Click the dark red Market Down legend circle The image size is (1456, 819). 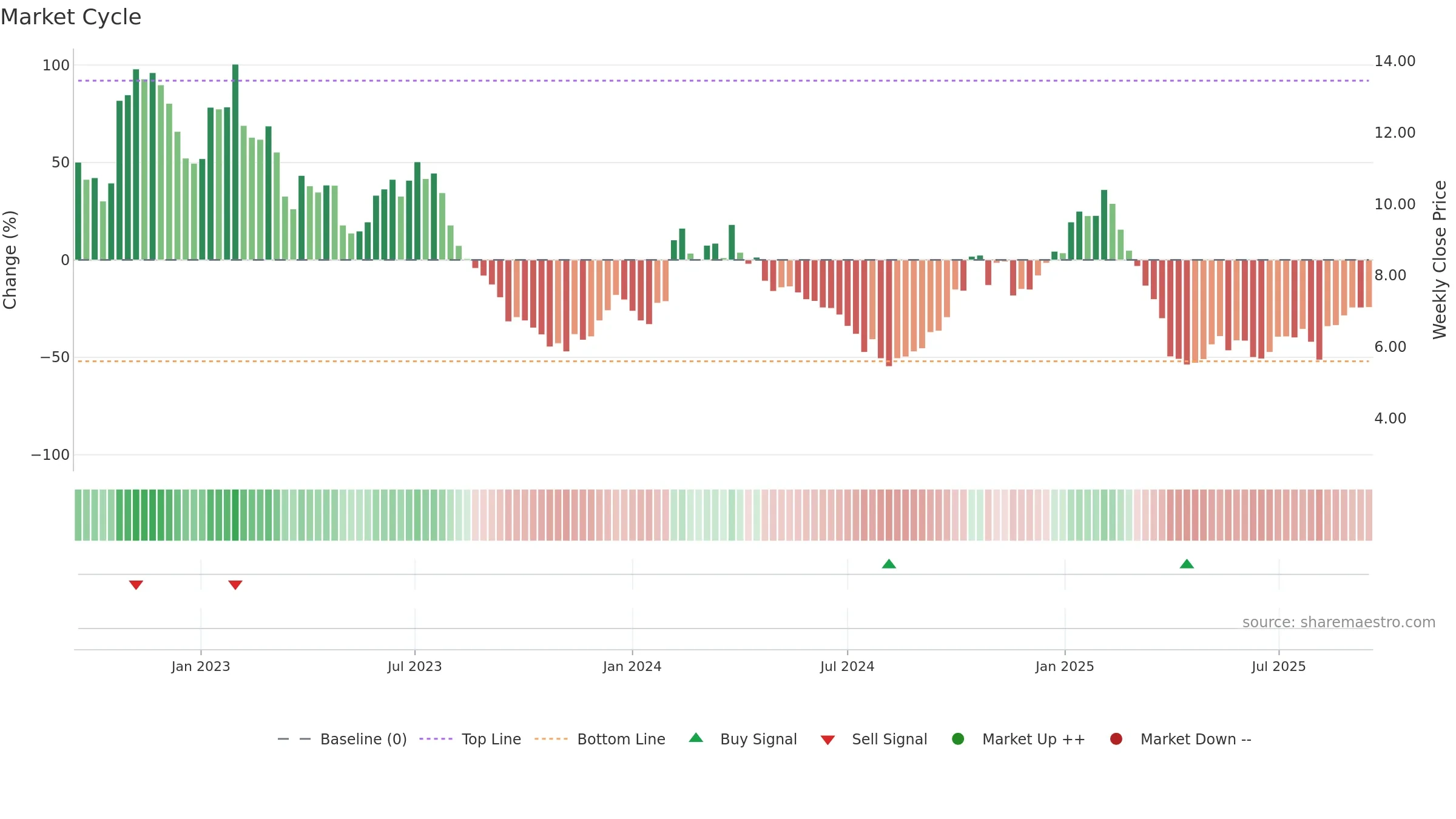pyautogui.click(x=1116, y=739)
